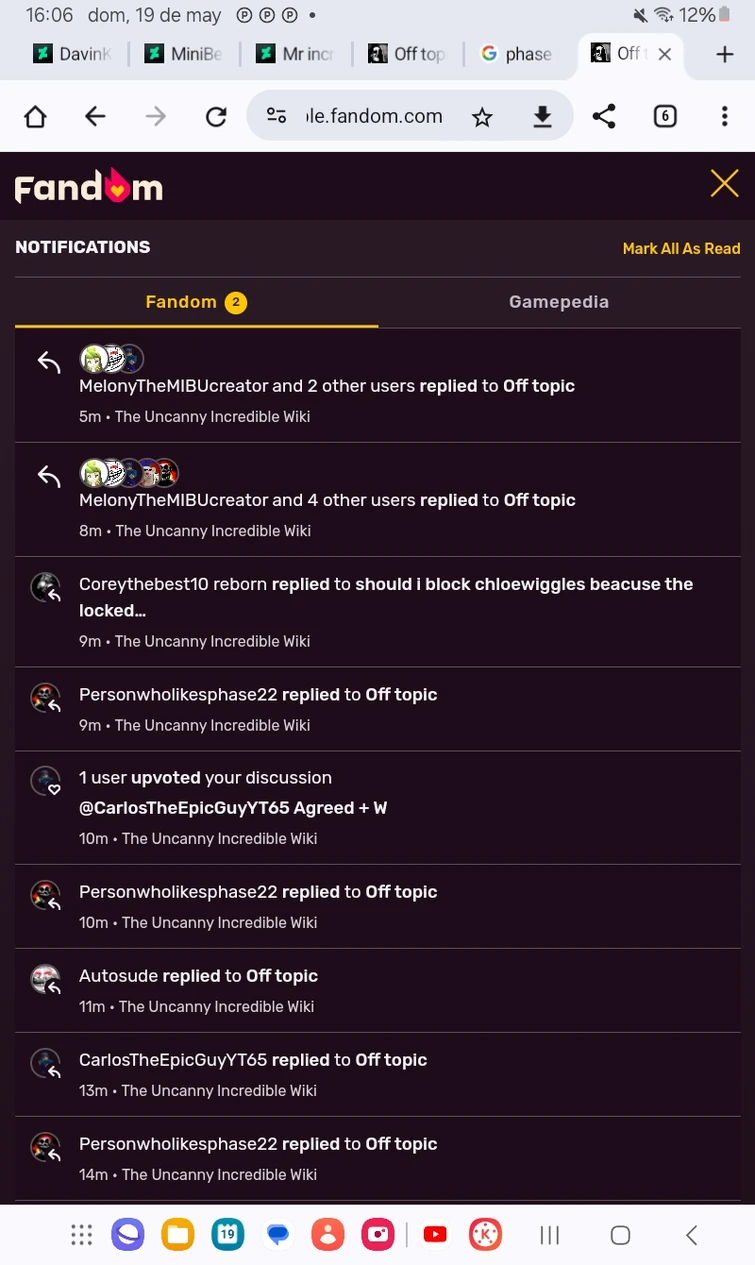Dismiss notifications panel with the yellow X
Image resolution: width=755 pixels, height=1265 pixels.
click(x=724, y=183)
